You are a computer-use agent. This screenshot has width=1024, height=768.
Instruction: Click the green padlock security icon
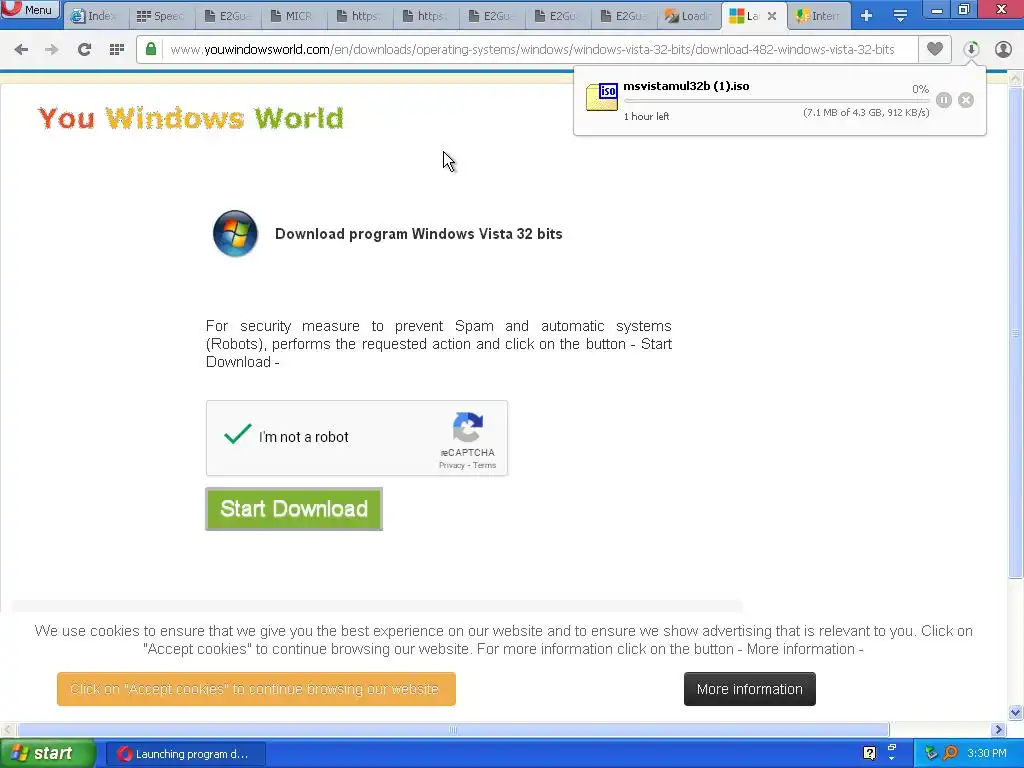click(151, 50)
